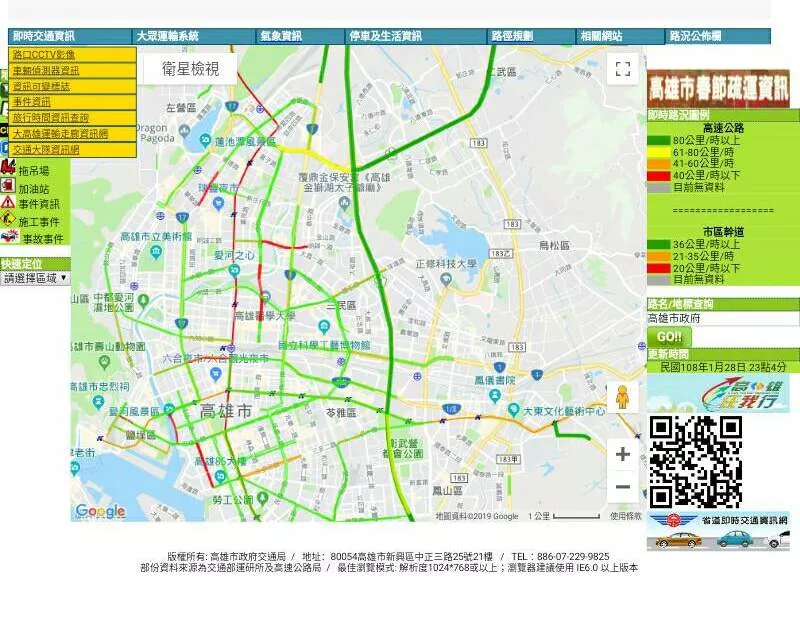Image resolution: width=800 pixels, height=619 pixels.
Task: Select 大高雄運輸走廊資訊網 from the submenu
Action: 72,134
